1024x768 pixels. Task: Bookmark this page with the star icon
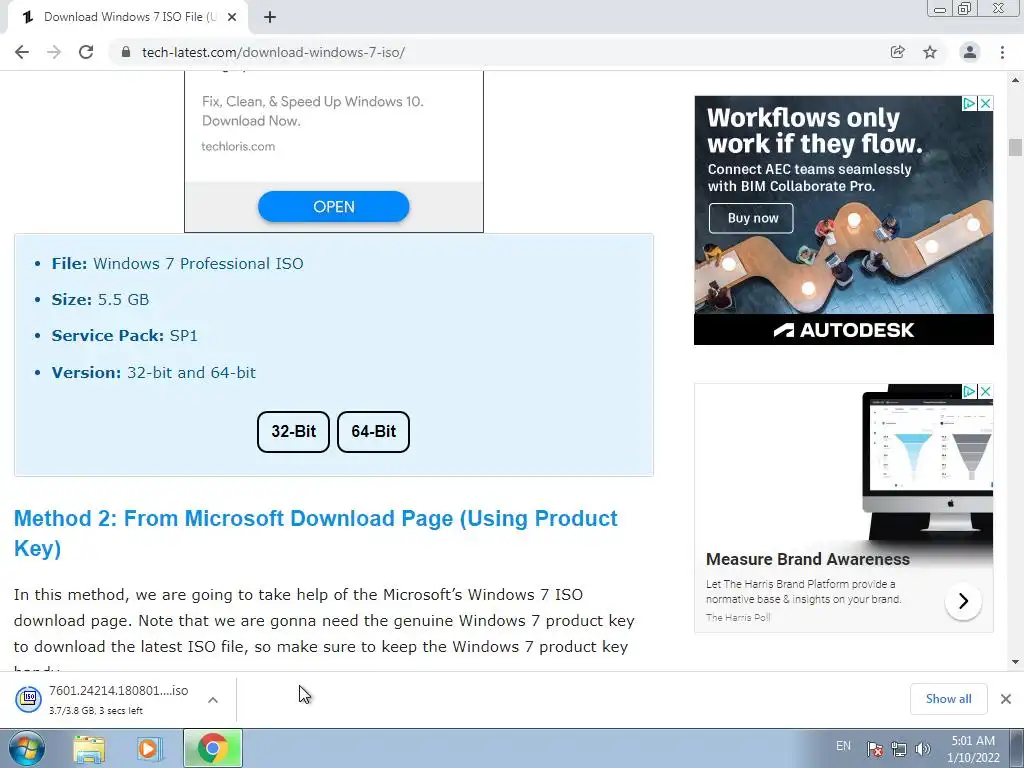[x=930, y=52]
